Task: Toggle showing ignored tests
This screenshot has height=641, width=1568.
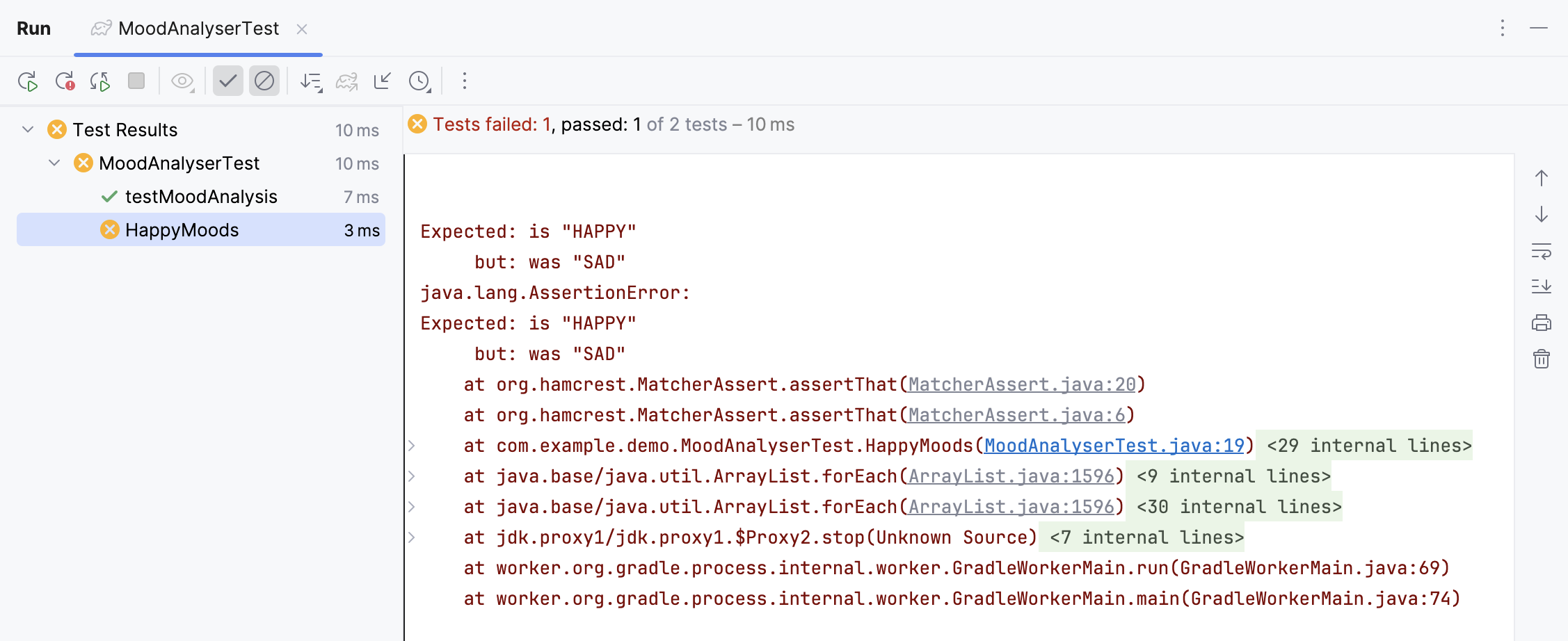Action: coord(264,81)
